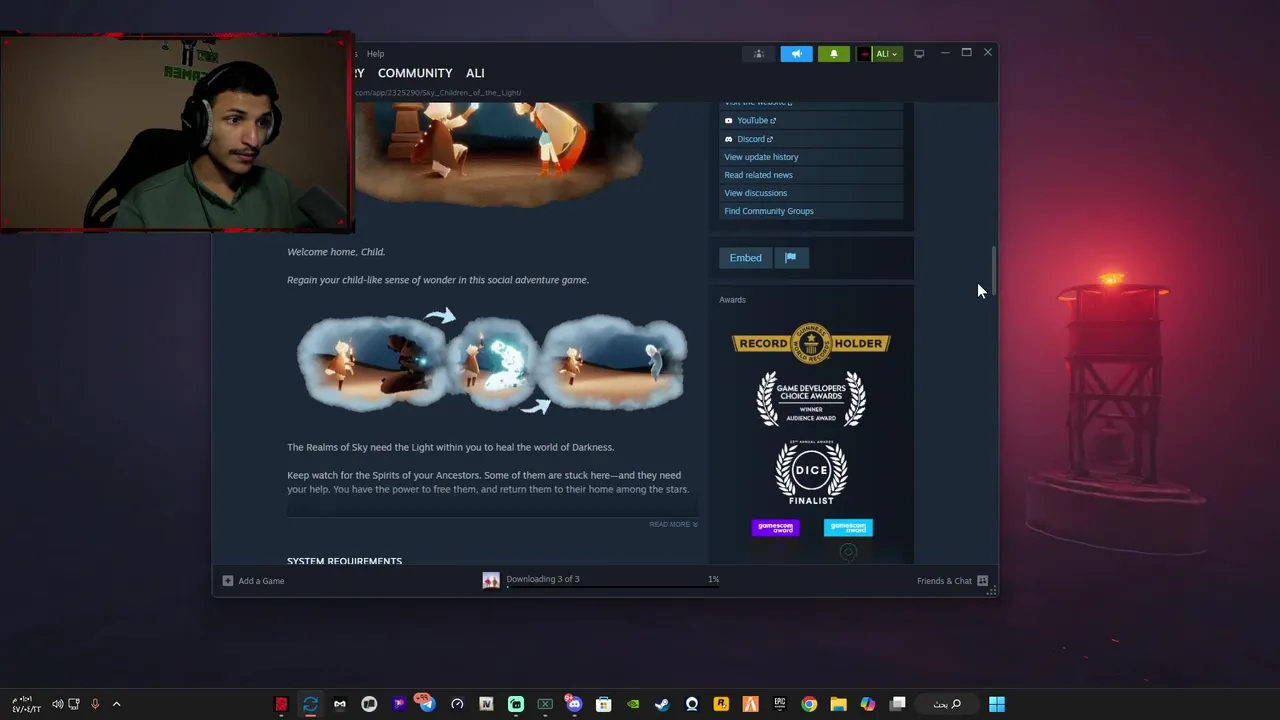Image resolution: width=1280 pixels, height=720 pixels.
Task: Expand the ALI account dropdown
Action: click(886, 54)
